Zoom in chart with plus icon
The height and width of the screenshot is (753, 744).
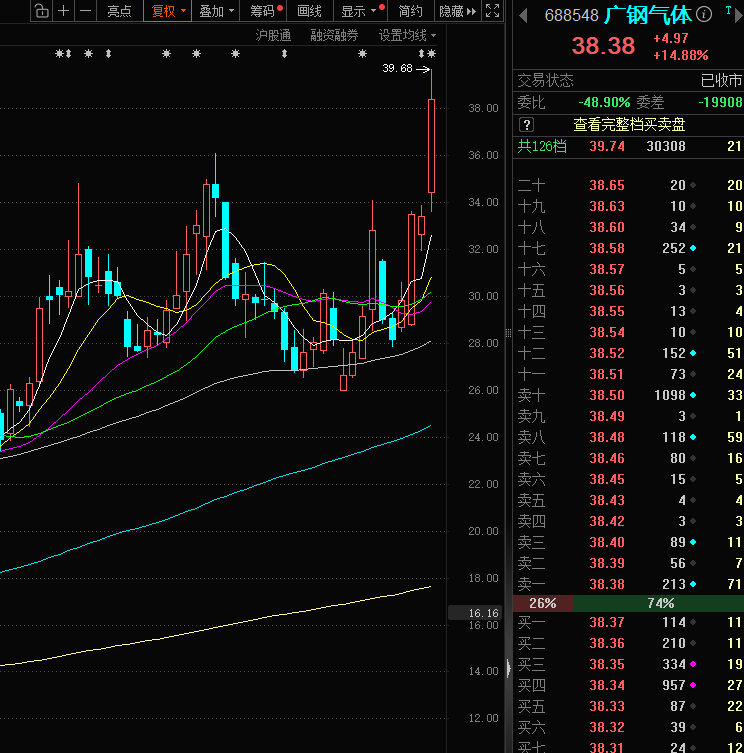[x=63, y=11]
